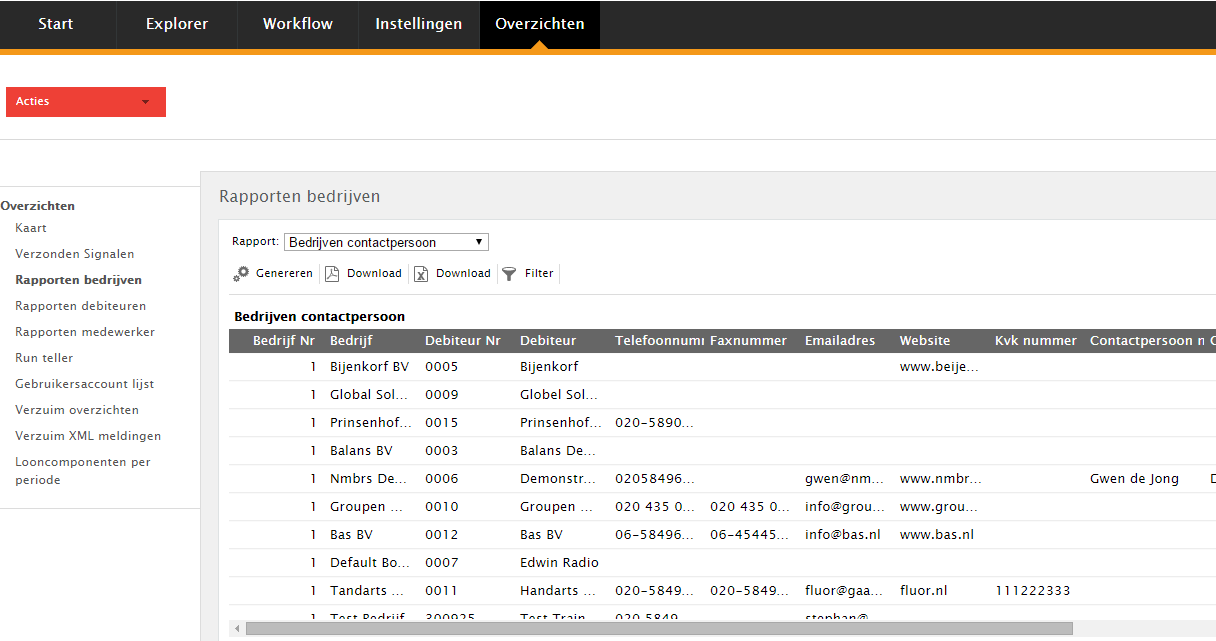Select debiteur number 0010 cell
Image resolution: width=1216 pixels, height=641 pixels.
(x=441, y=507)
